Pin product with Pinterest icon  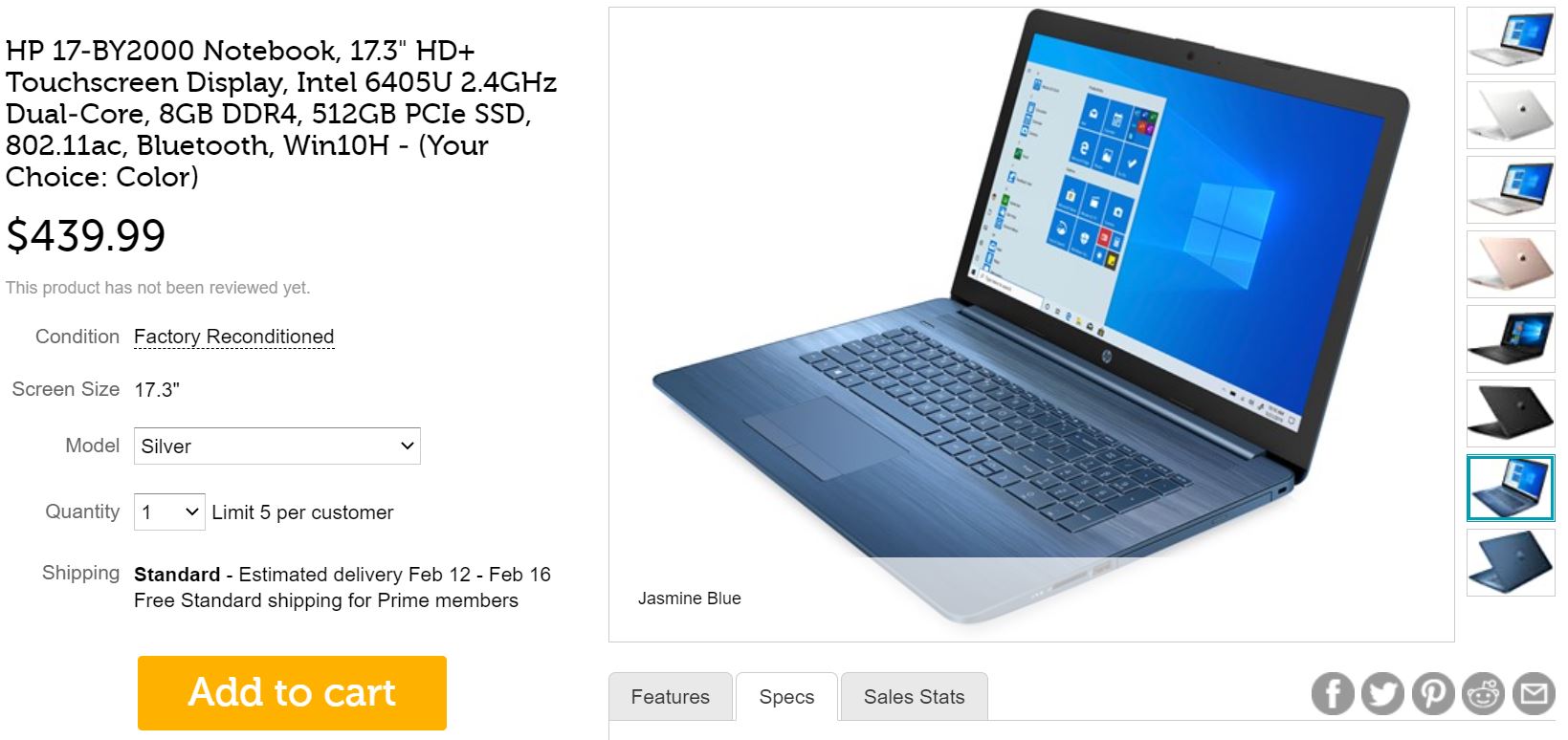(1433, 693)
